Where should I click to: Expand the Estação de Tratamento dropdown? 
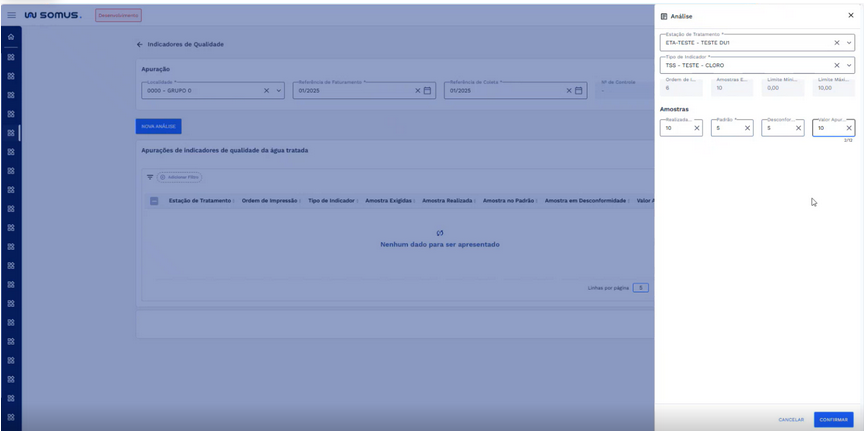(x=849, y=43)
